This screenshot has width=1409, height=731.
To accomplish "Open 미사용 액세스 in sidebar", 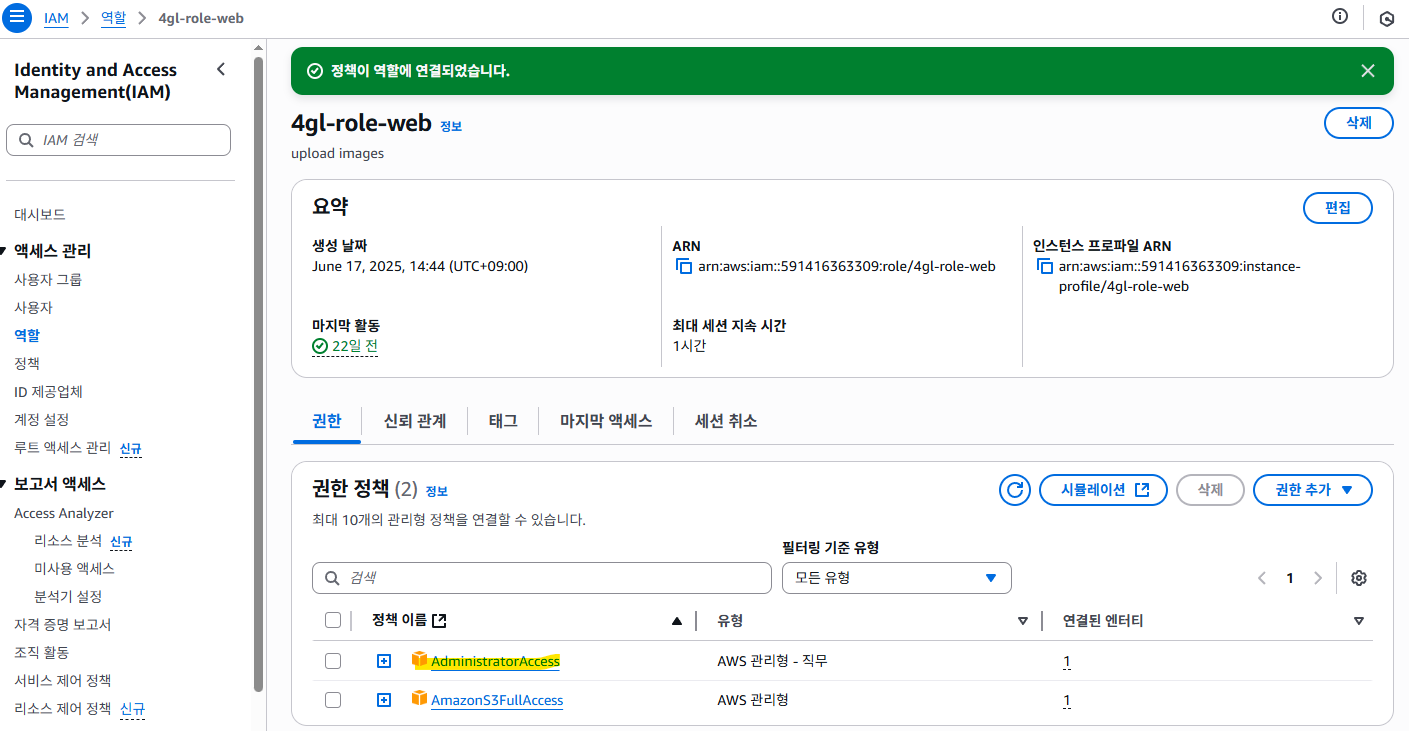I will click(74, 568).
